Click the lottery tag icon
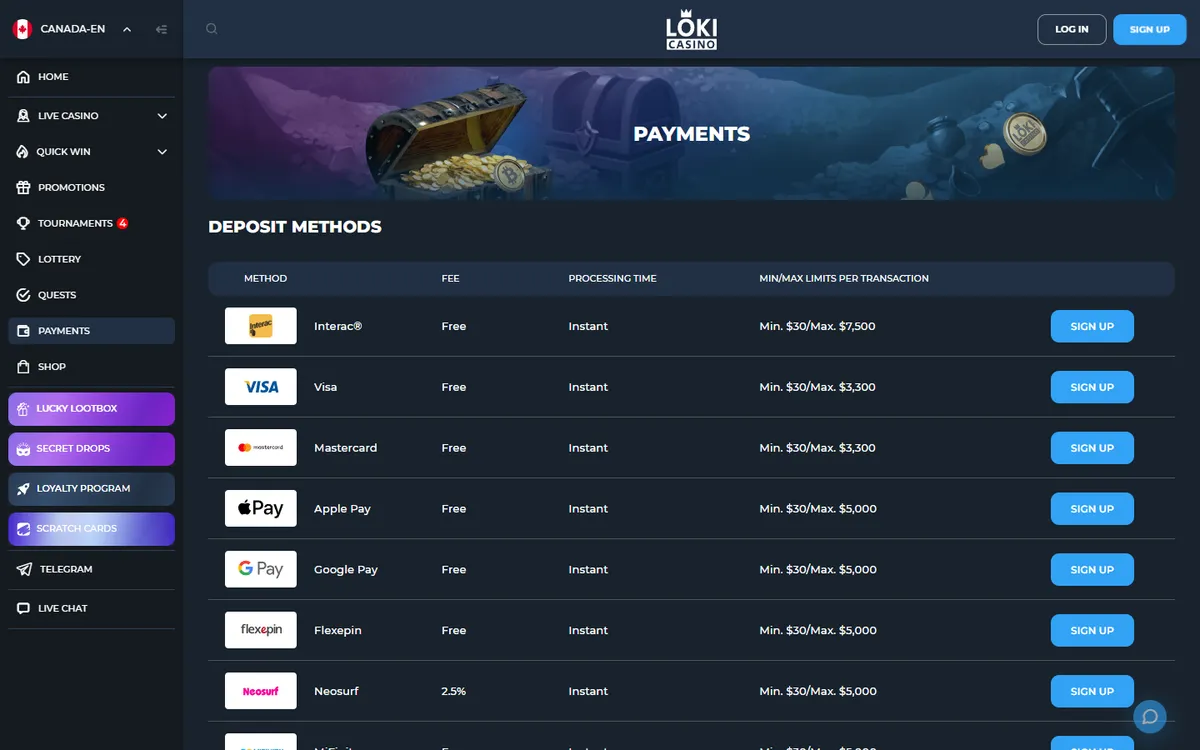 (x=24, y=259)
